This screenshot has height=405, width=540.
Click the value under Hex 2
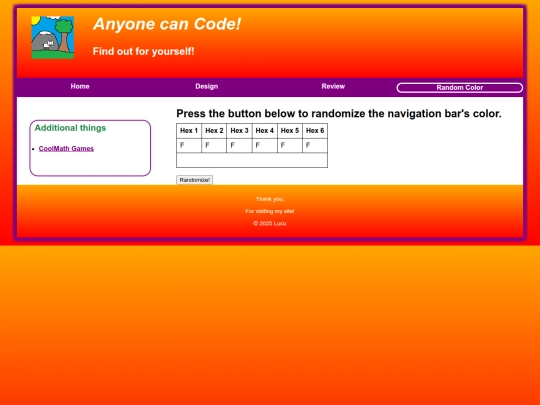point(214,146)
